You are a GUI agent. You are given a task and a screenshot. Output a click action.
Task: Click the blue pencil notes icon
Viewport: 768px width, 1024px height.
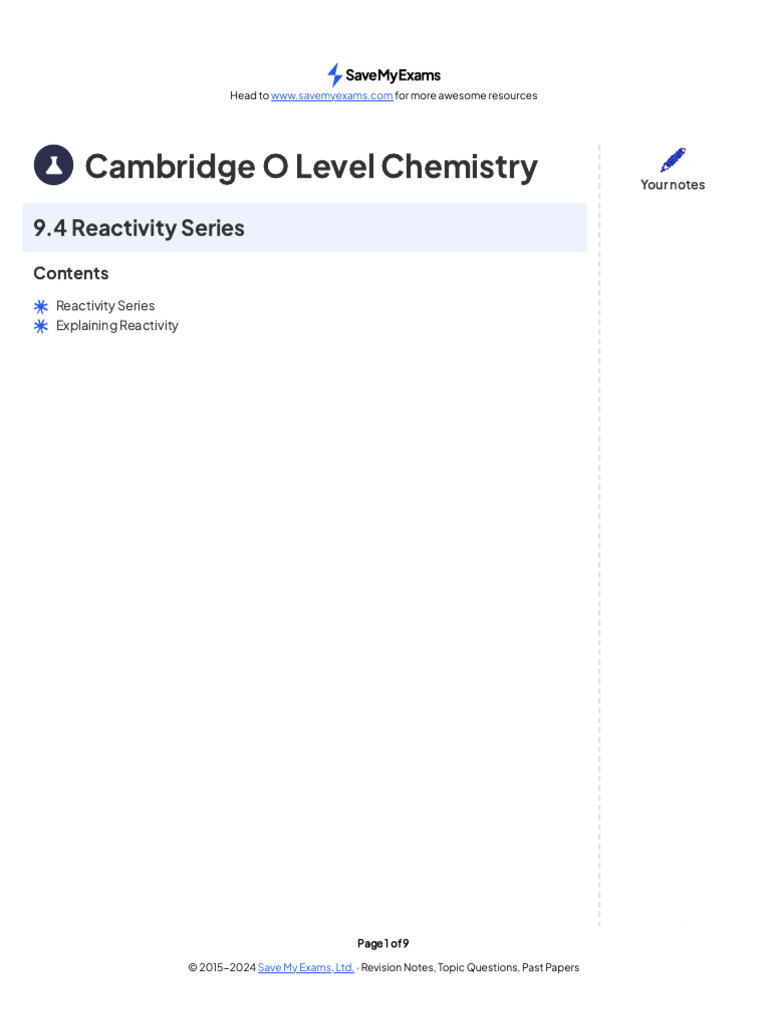click(673, 160)
